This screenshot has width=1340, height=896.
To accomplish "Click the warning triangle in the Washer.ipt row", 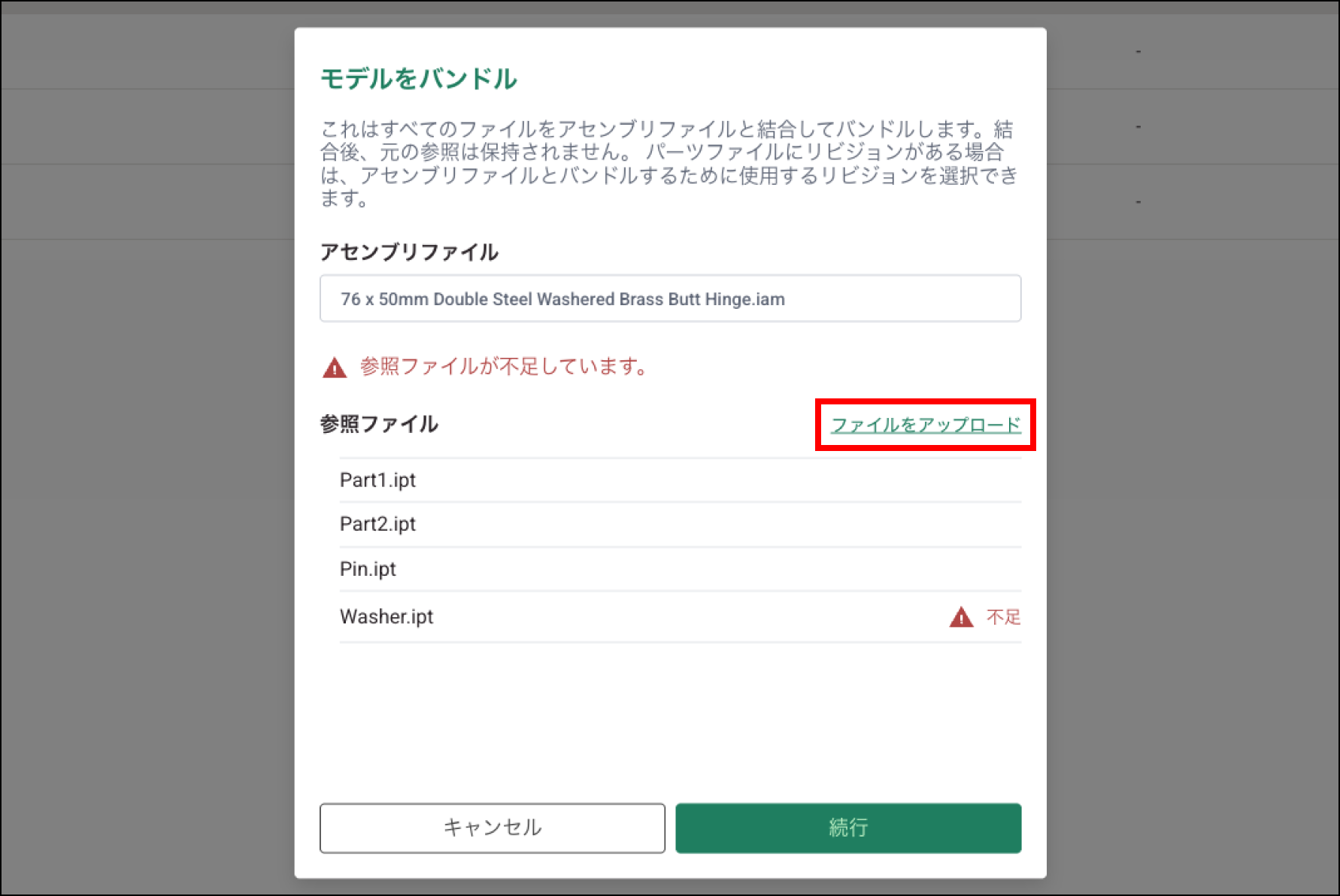I will pyautogui.click(x=961, y=617).
